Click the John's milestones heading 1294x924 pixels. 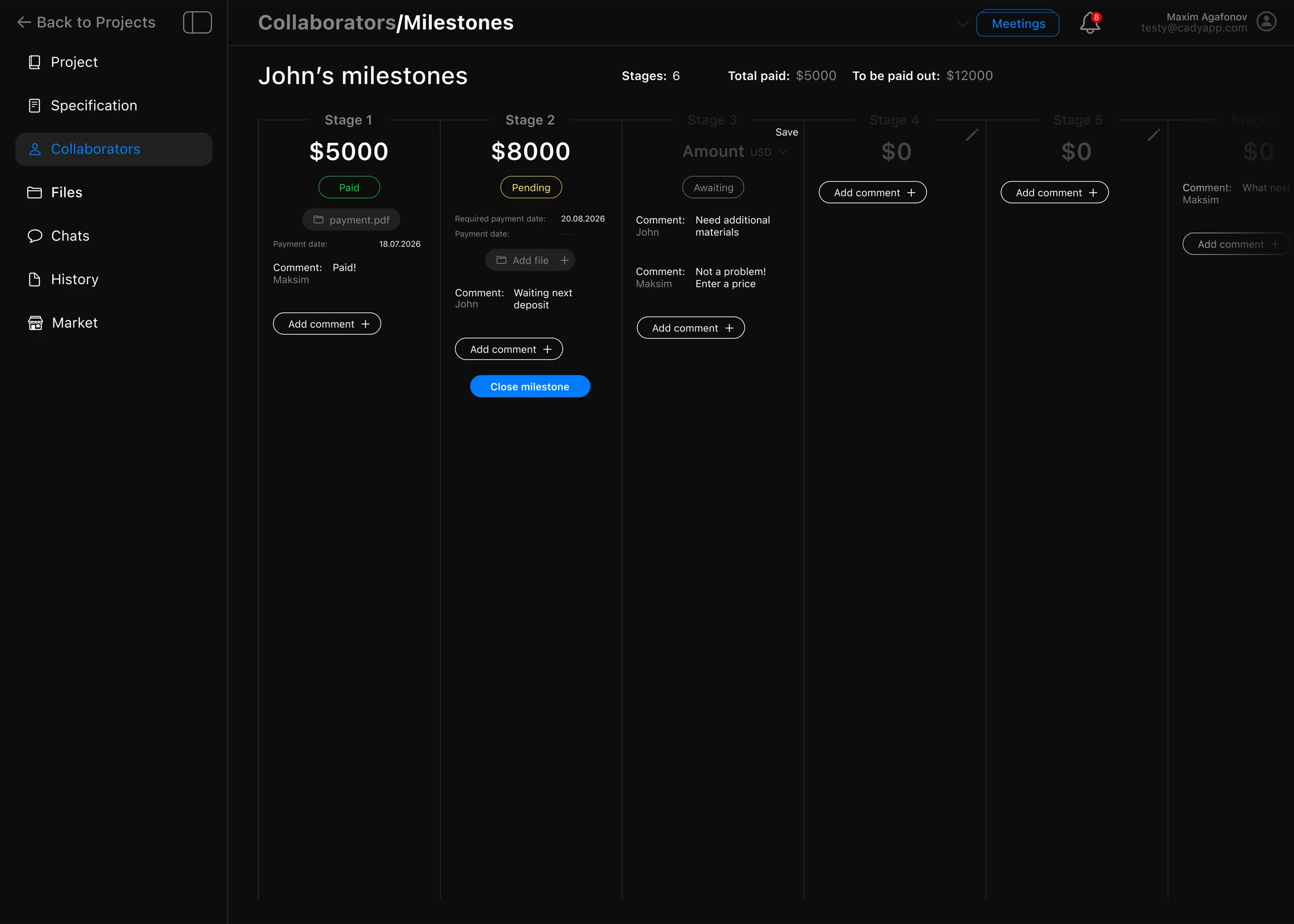click(363, 76)
